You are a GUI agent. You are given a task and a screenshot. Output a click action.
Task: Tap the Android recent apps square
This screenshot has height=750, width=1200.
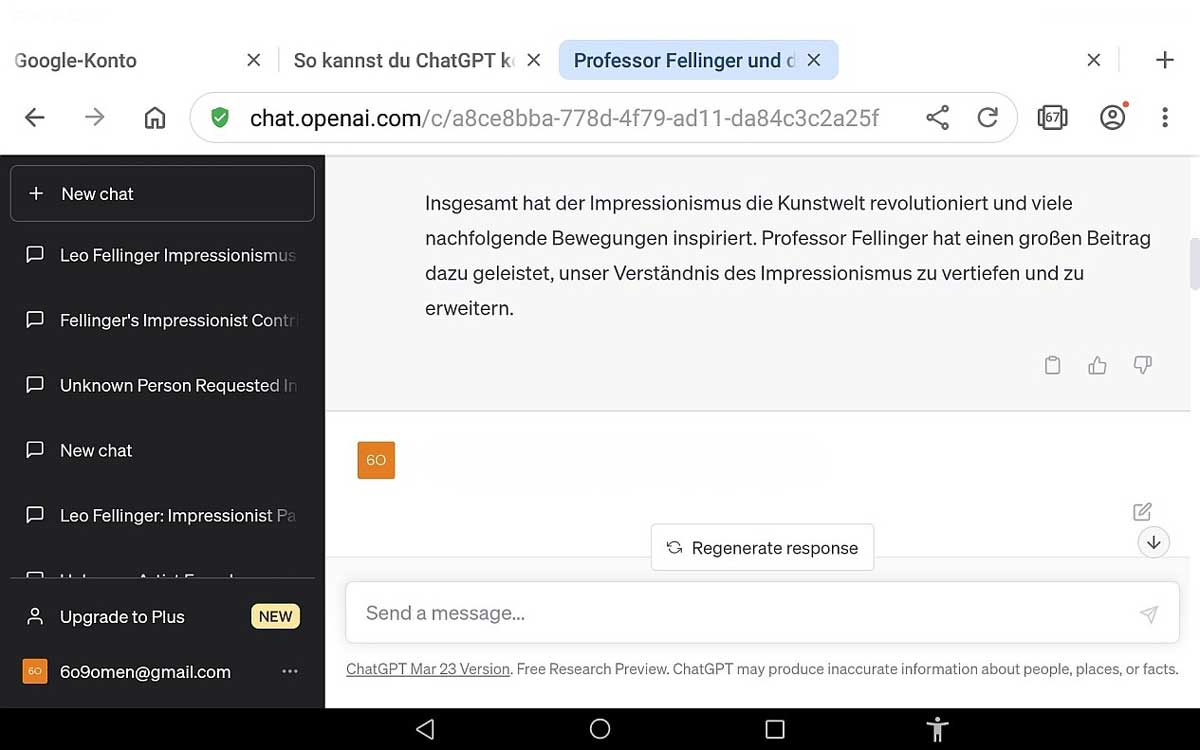(775, 729)
